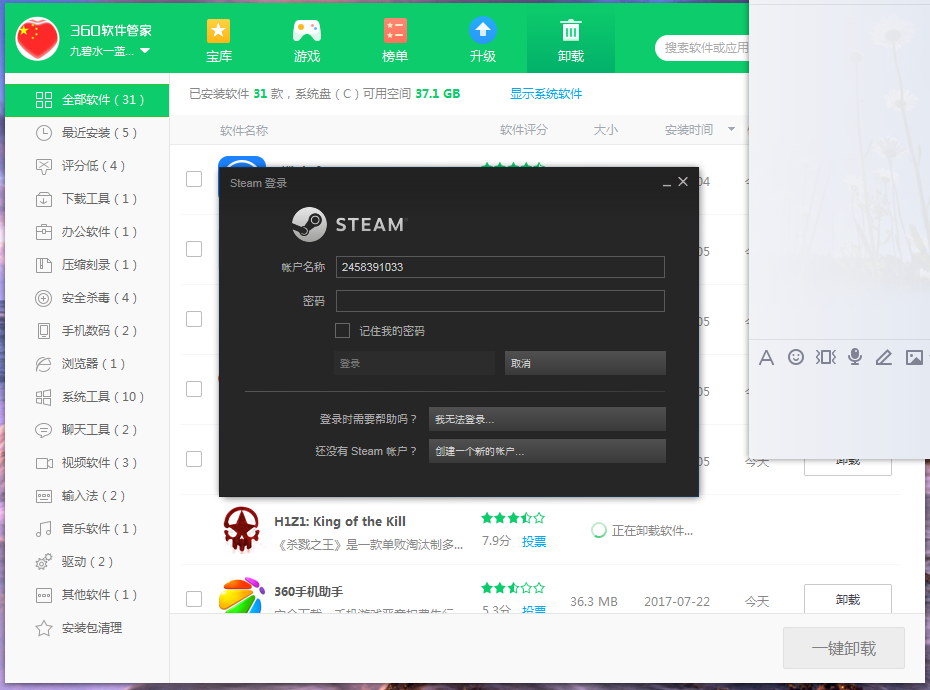930x690 pixels.
Task: Click the 聊天工具 chat bubble icon
Action: point(43,430)
